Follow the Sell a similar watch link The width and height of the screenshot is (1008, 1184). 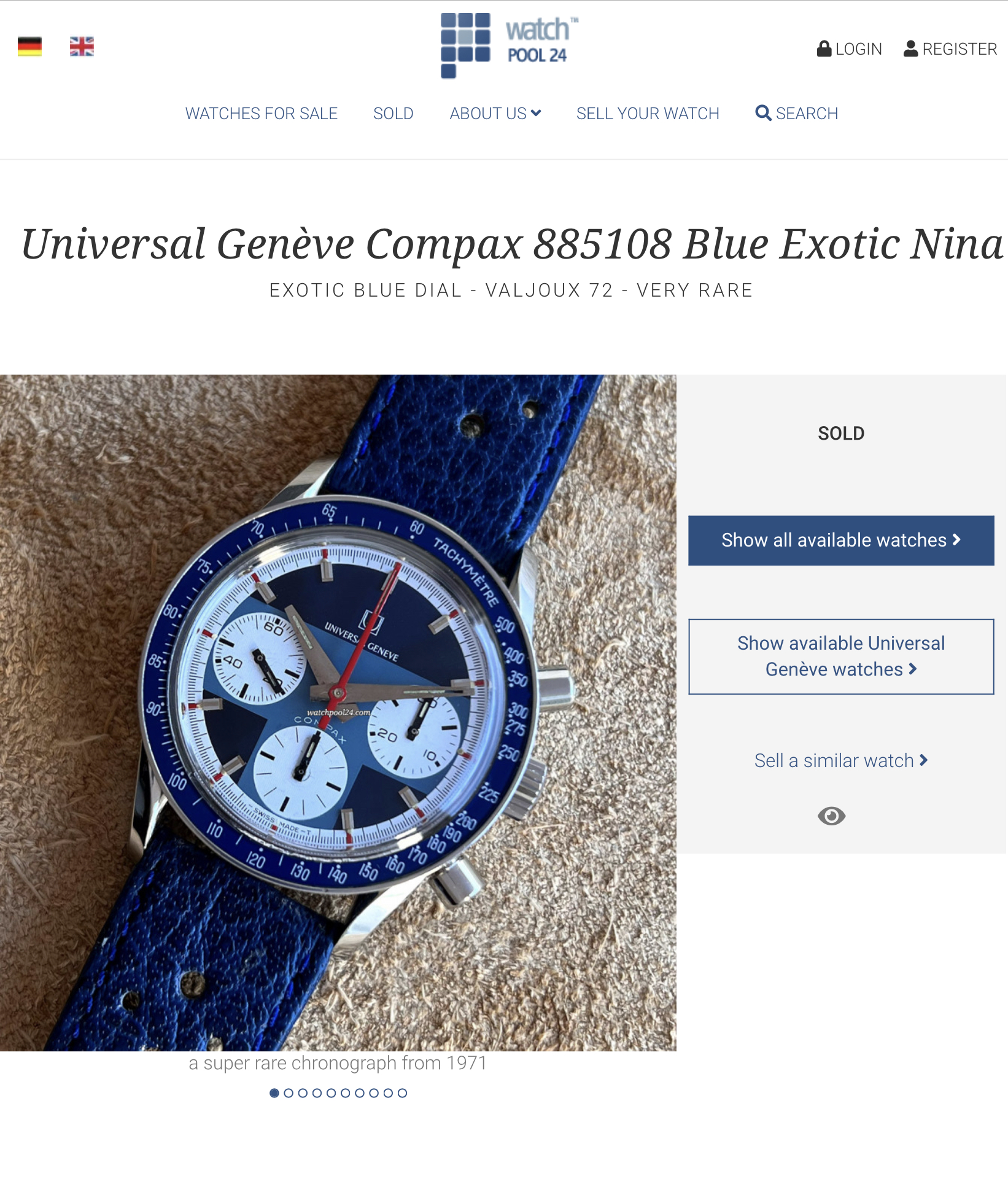tap(841, 760)
